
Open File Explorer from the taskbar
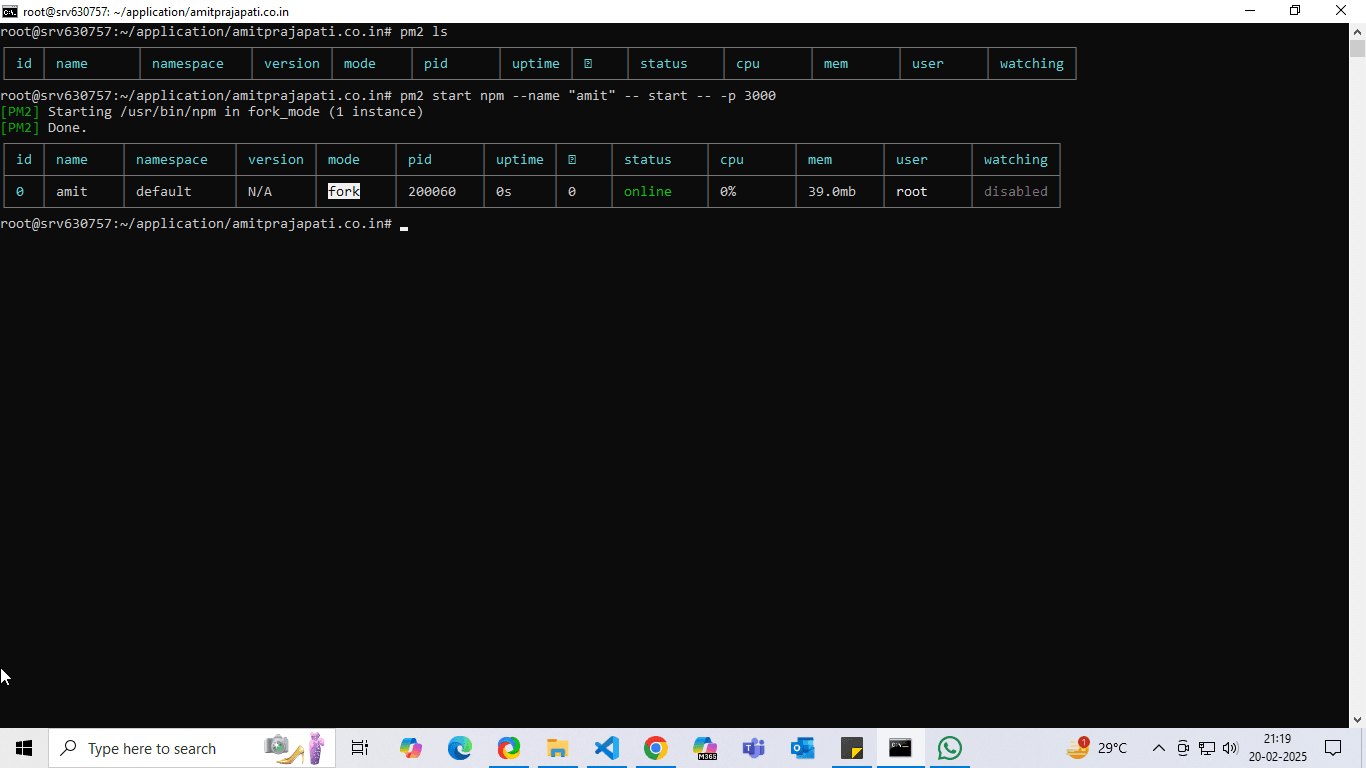(558, 748)
